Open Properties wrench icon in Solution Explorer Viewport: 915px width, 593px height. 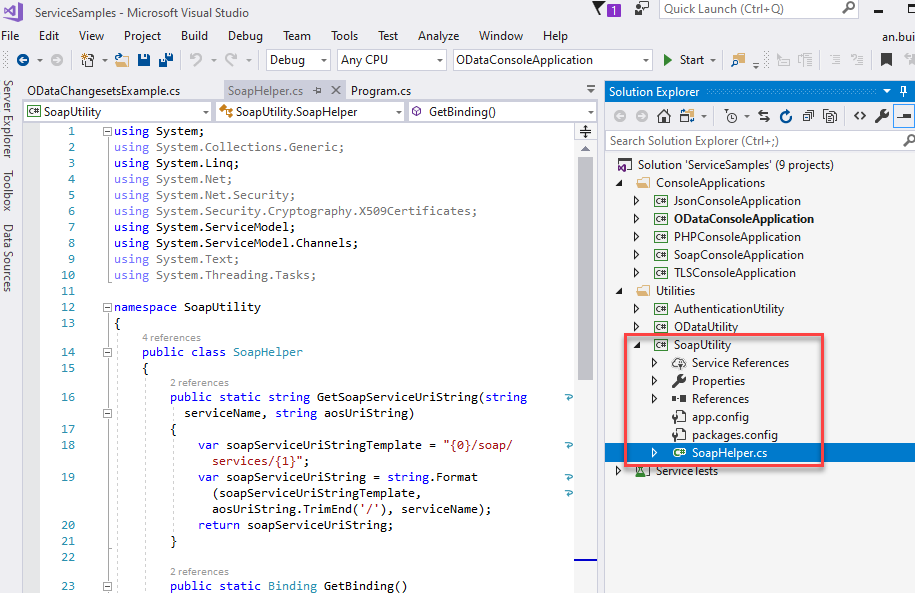click(882, 116)
